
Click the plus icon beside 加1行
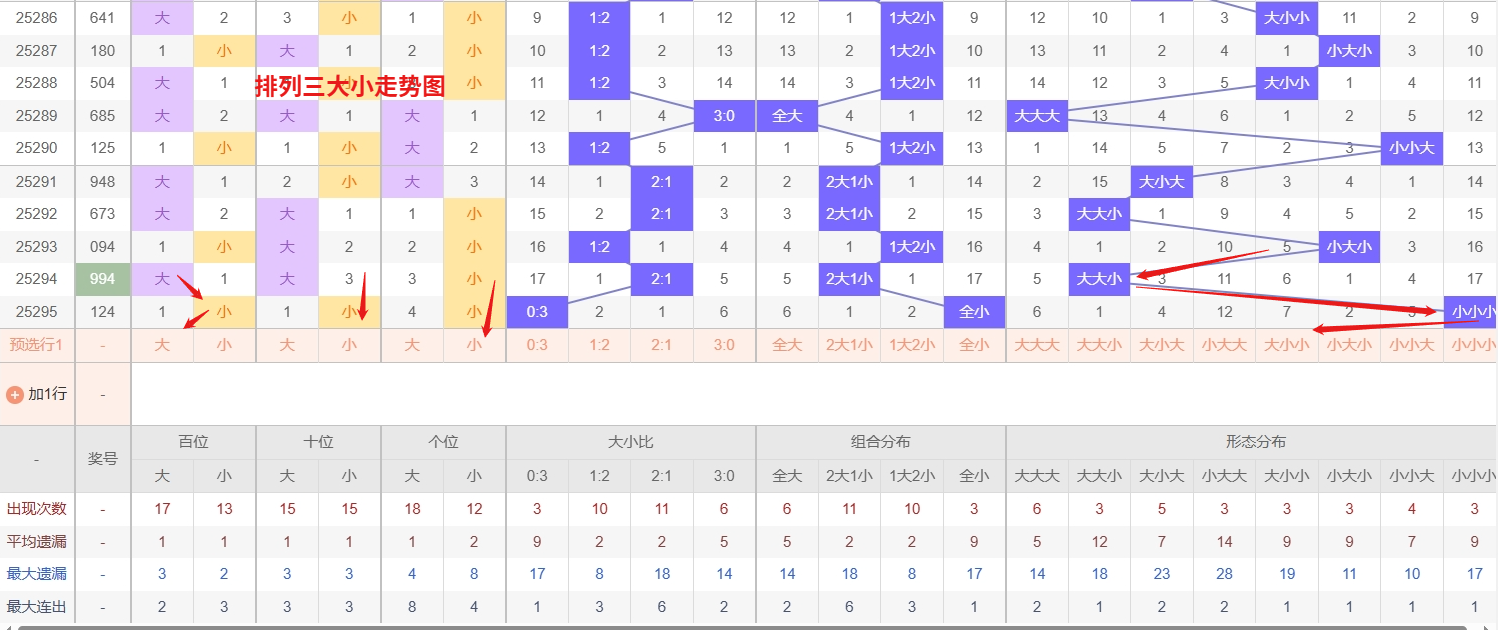[15, 394]
